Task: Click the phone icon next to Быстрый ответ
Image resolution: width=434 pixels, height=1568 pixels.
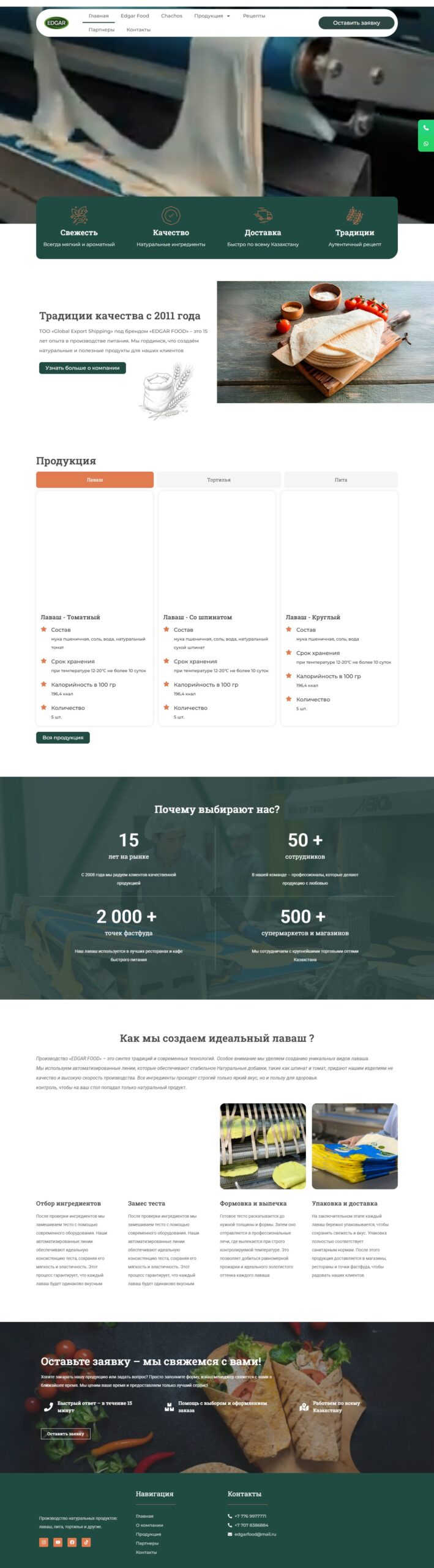Action: point(48,1407)
